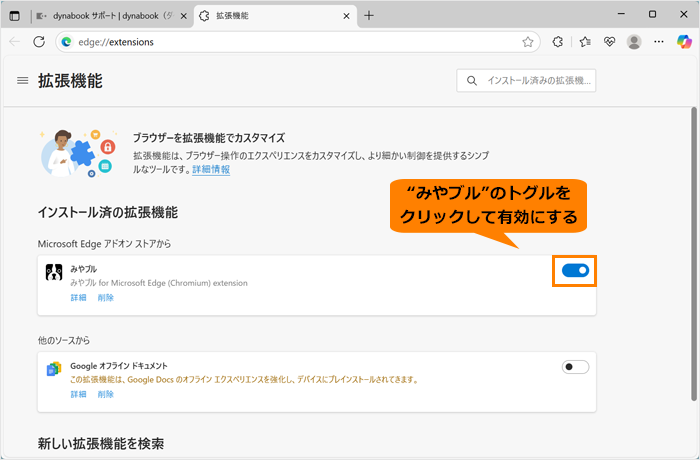
Task: Click the インストール済の拡張機能 heading
Action: [x=108, y=212]
